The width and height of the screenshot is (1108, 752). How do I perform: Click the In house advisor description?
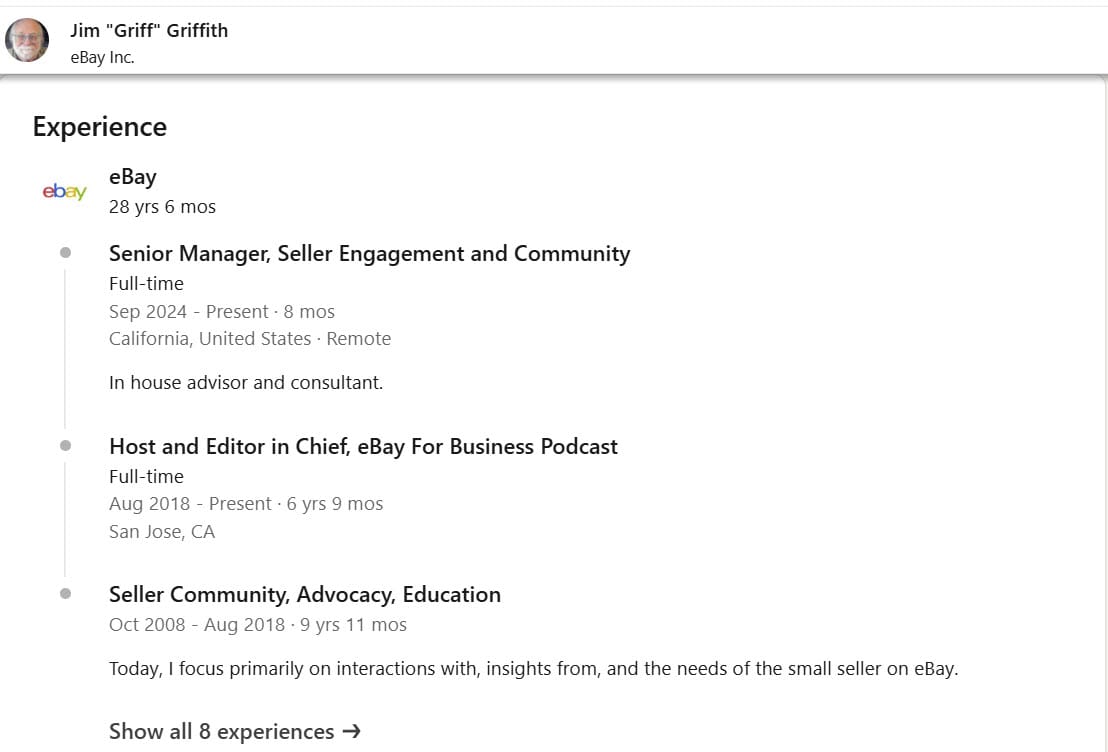coord(246,383)
